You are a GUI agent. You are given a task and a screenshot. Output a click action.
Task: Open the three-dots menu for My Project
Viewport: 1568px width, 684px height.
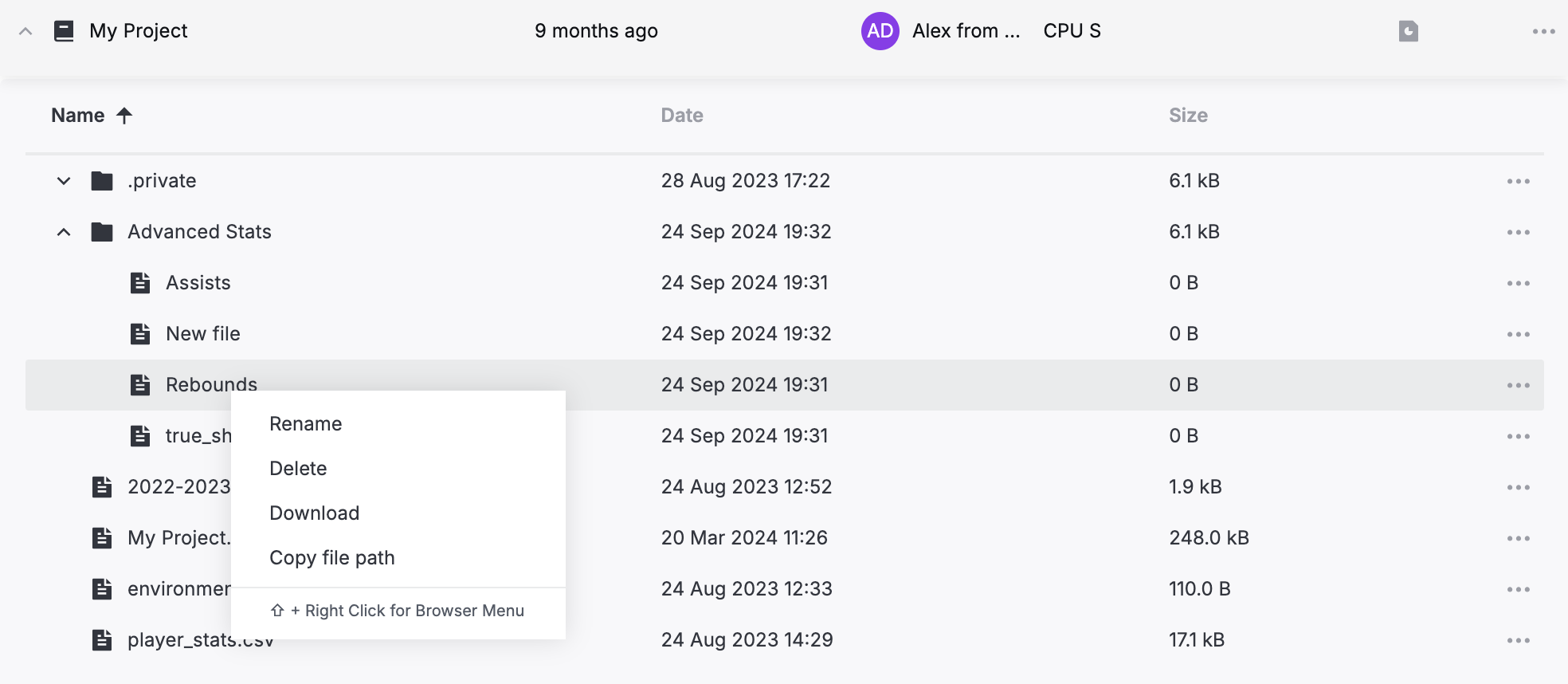coord(1543,31)
